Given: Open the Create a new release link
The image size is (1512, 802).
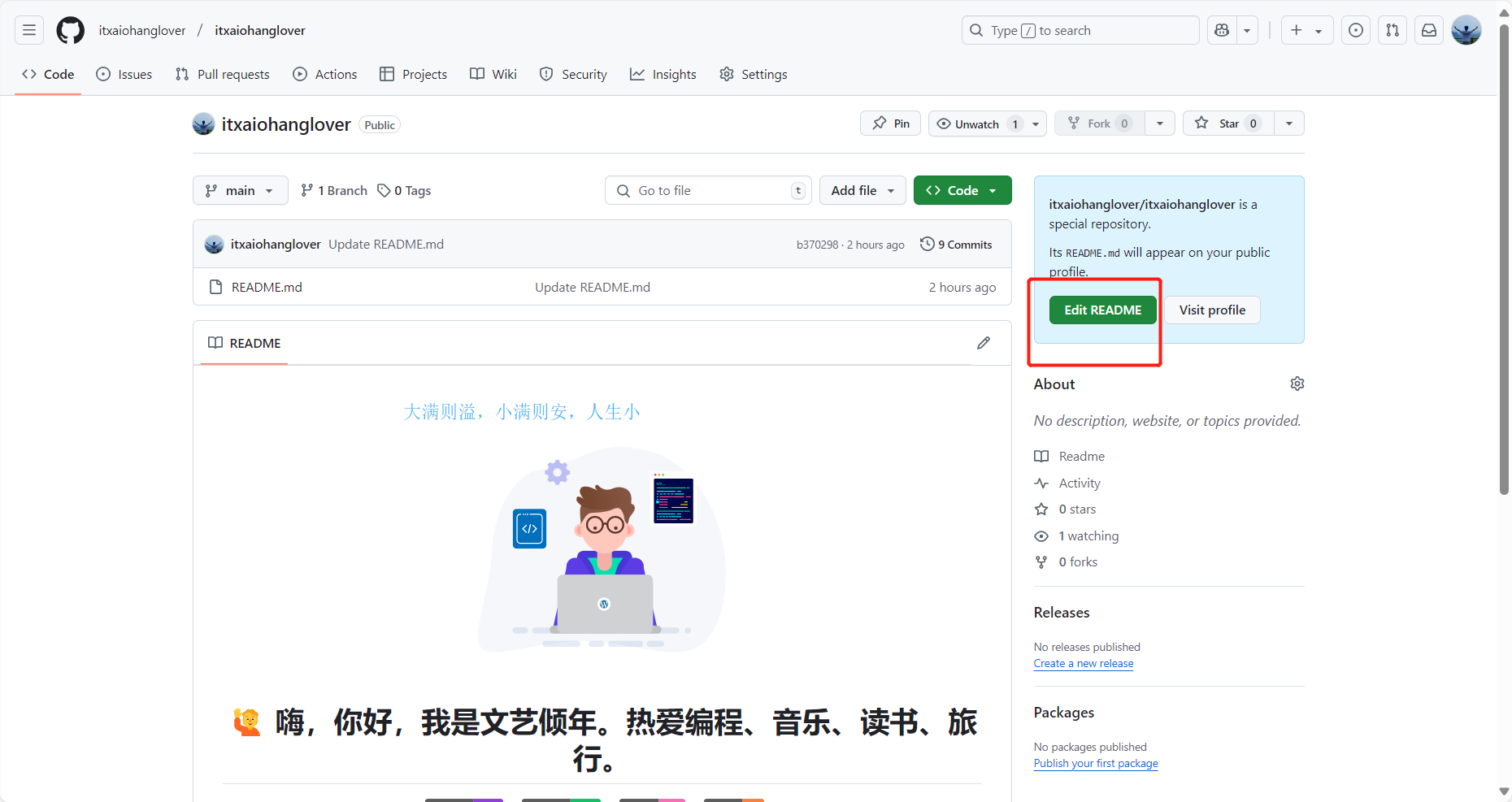Looking at the screenshot, I should pyautogui.click(x=1083, y=663).
